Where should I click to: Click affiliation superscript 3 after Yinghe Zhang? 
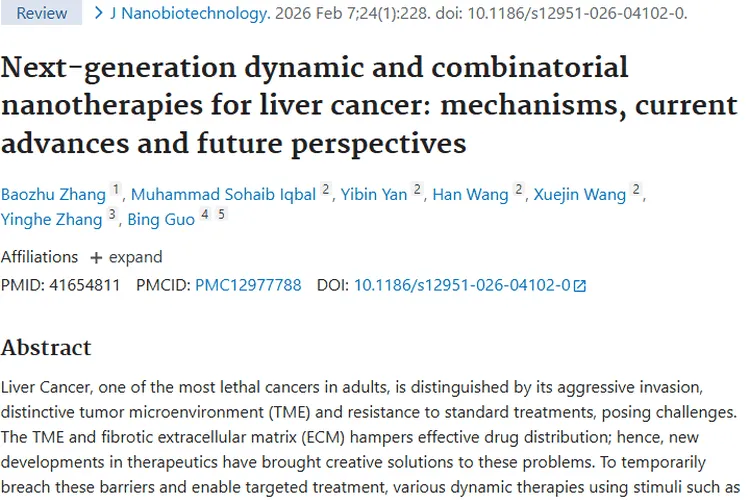click(113, 215)
